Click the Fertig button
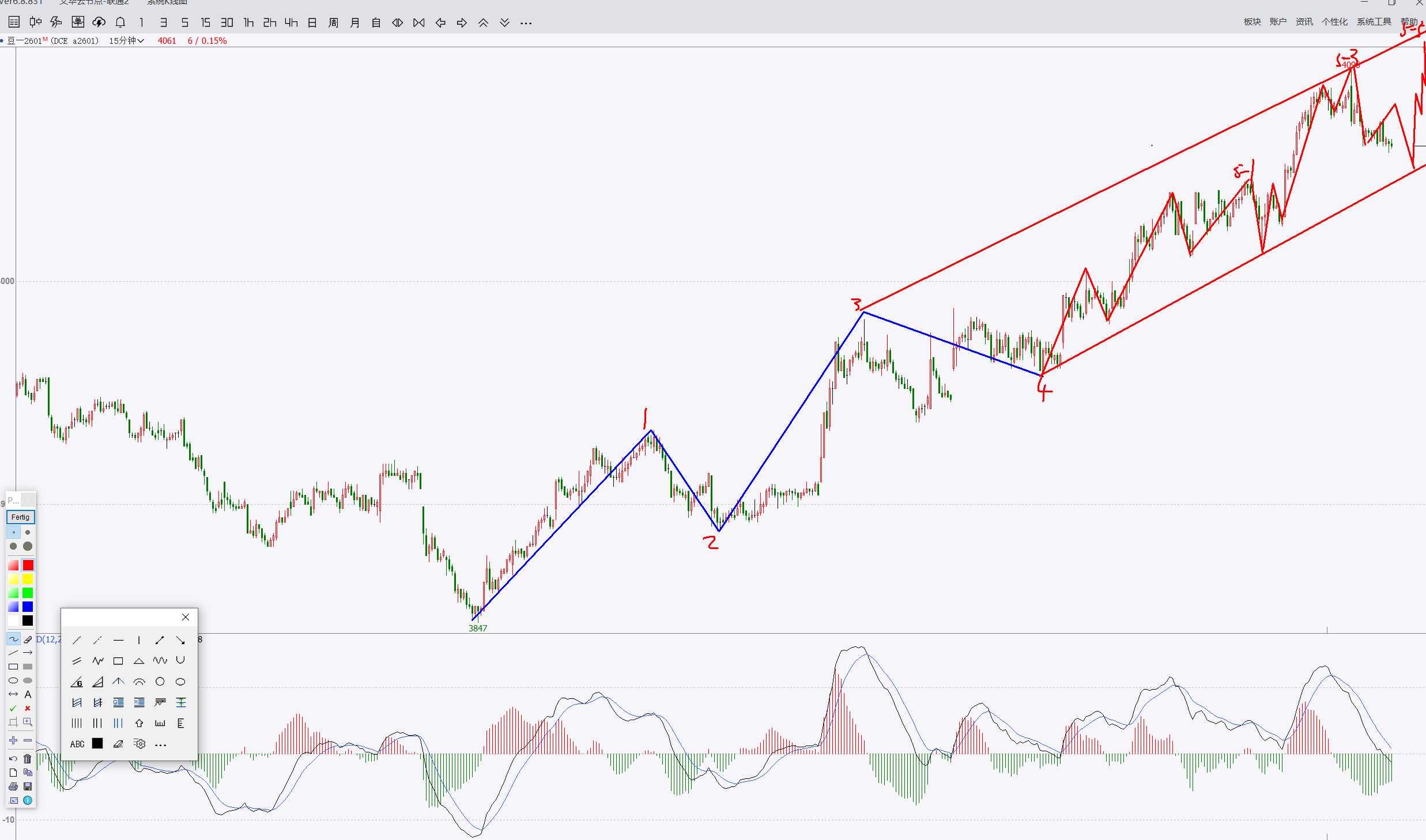 (20, 517)
